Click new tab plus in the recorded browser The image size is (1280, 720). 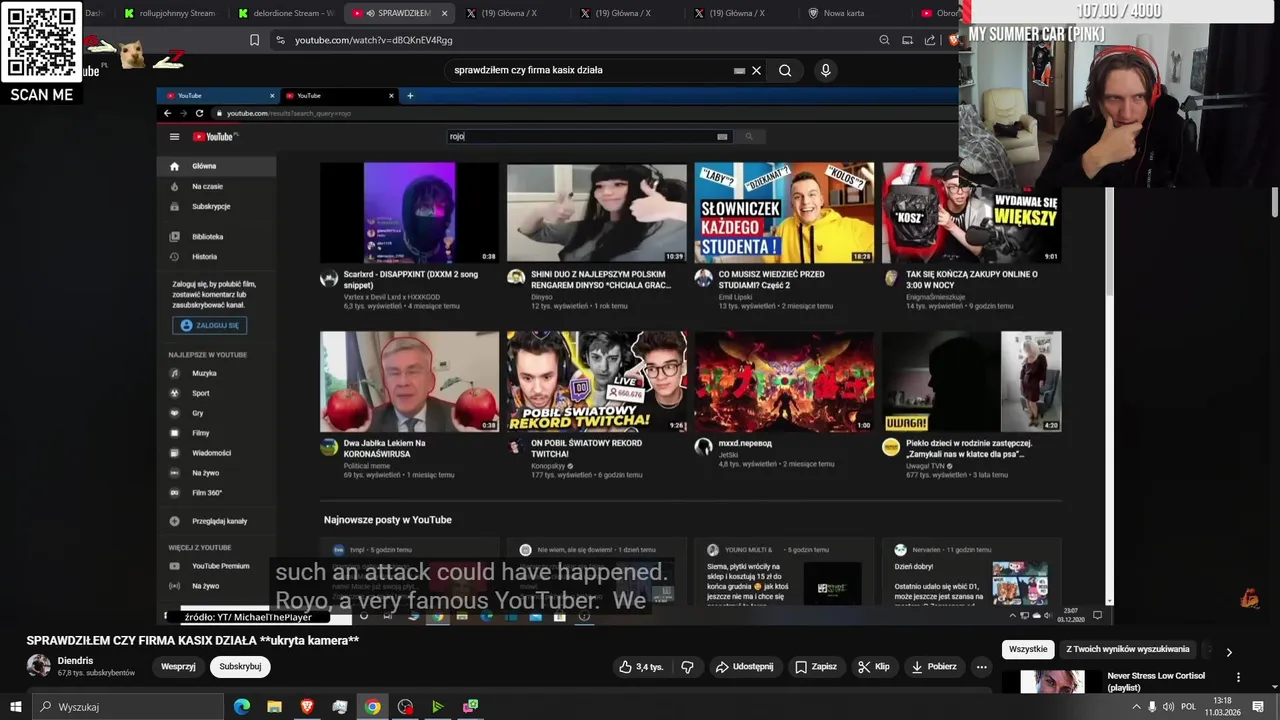[x=410, y=95]
